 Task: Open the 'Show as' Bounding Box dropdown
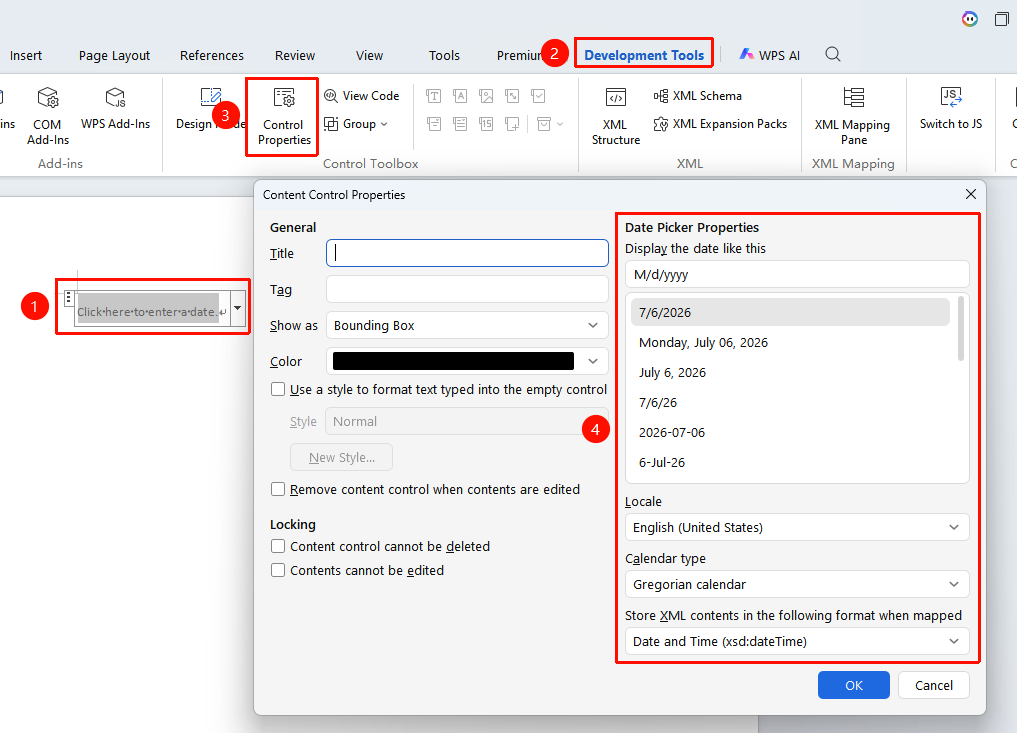tap(467, 325)
